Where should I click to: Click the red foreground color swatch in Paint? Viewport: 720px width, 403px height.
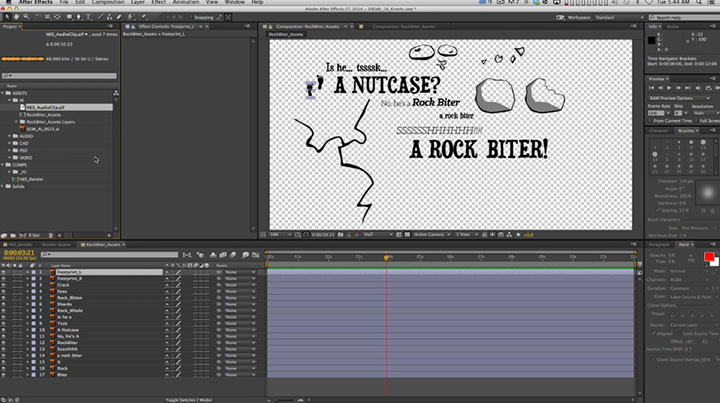(x=709, y=256)
